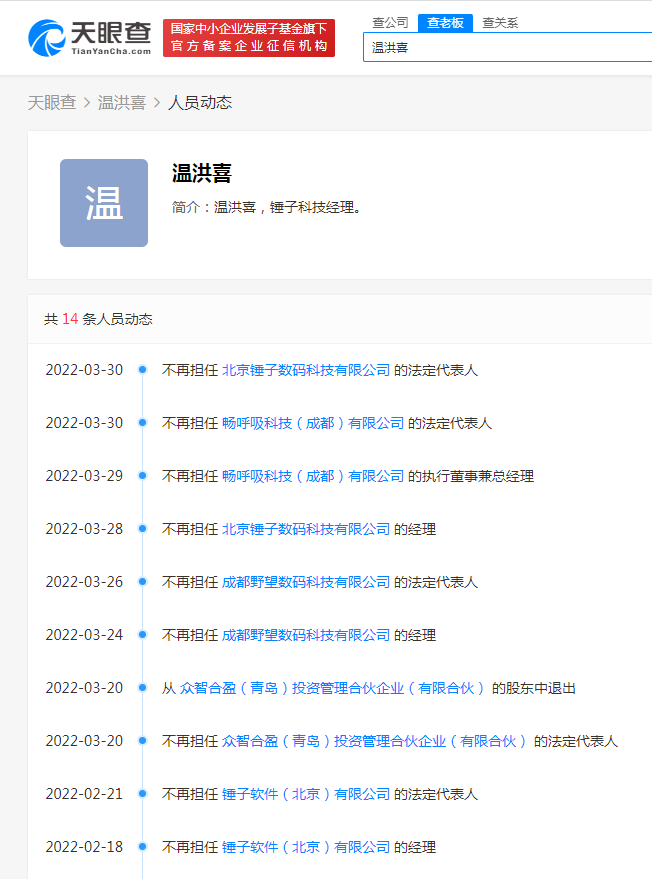Select the date 2022-02-18
The width and height of the screenshot is (652, 879).
coord(84,847)
